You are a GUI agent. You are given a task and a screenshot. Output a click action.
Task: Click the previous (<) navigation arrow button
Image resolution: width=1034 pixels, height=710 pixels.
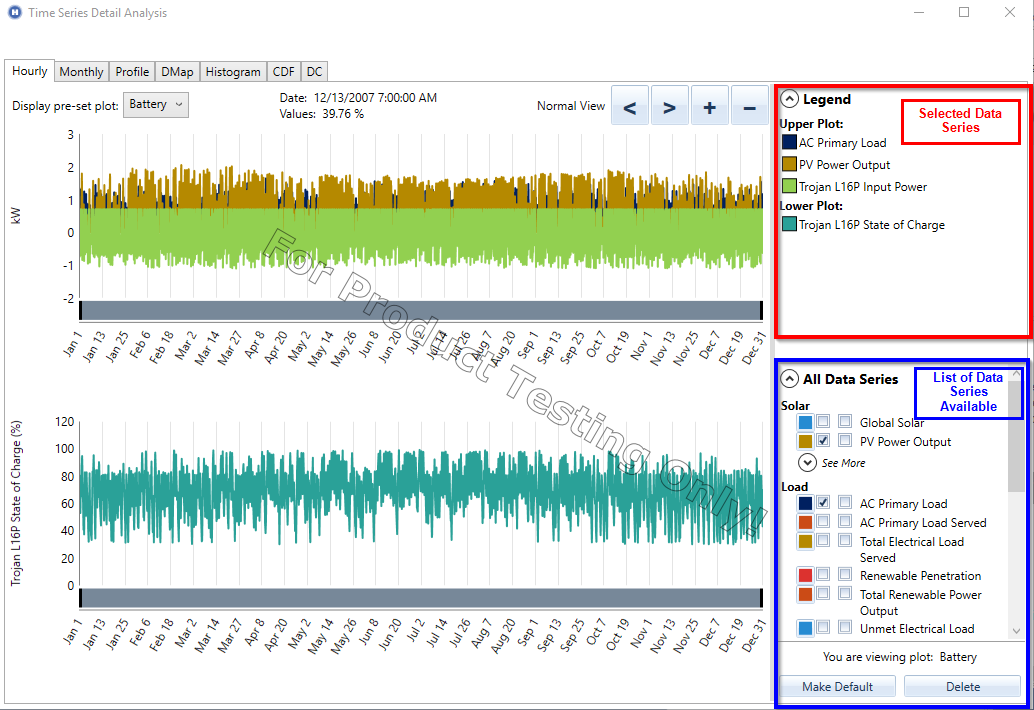[x=630, y=105]
